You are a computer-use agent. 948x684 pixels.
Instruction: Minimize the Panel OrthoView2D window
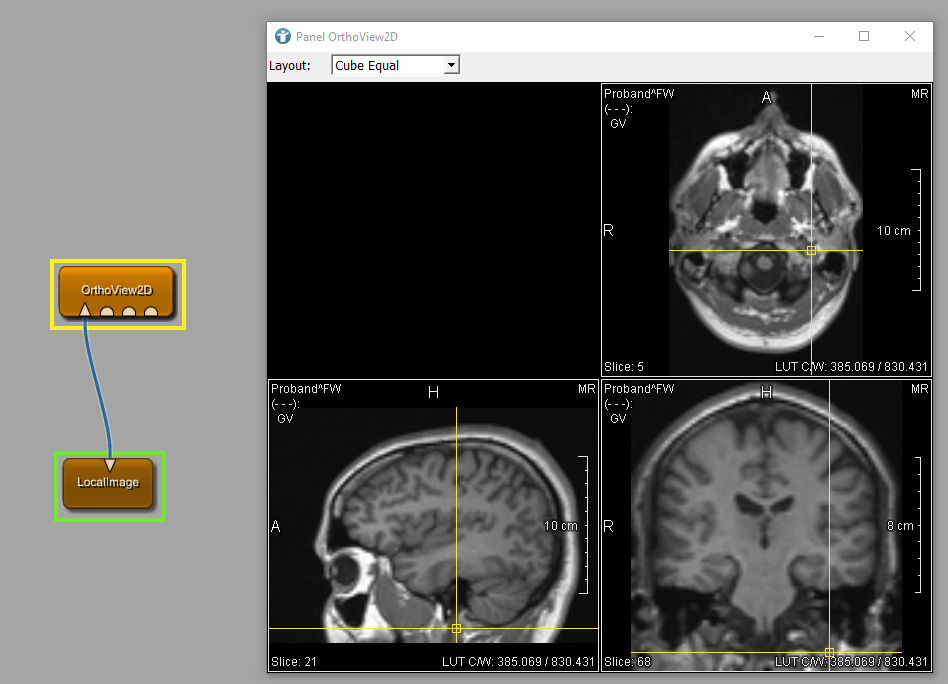tap(818, 37)
